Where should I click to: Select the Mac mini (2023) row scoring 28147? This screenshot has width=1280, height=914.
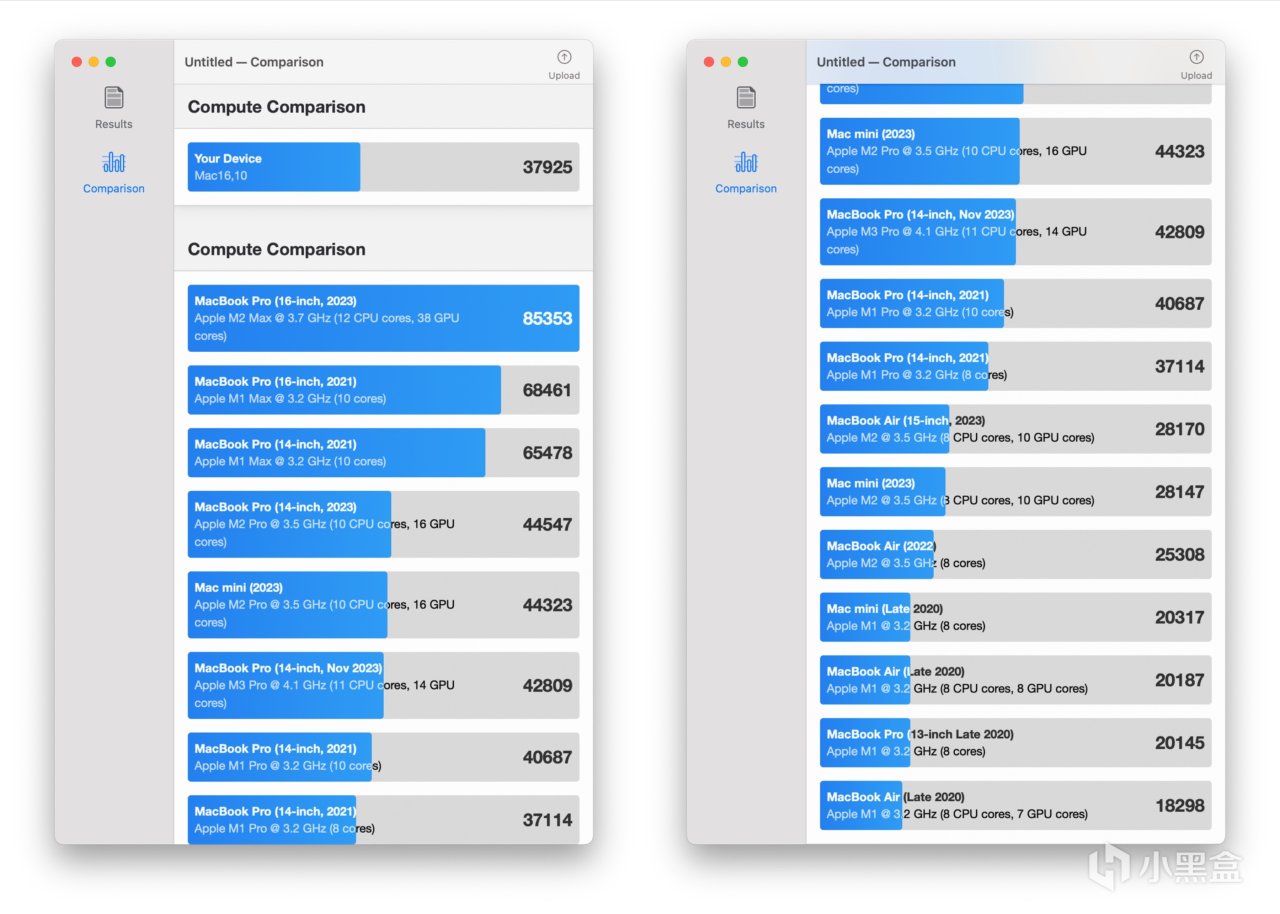pyautogui.click(x=1015, y=492)
